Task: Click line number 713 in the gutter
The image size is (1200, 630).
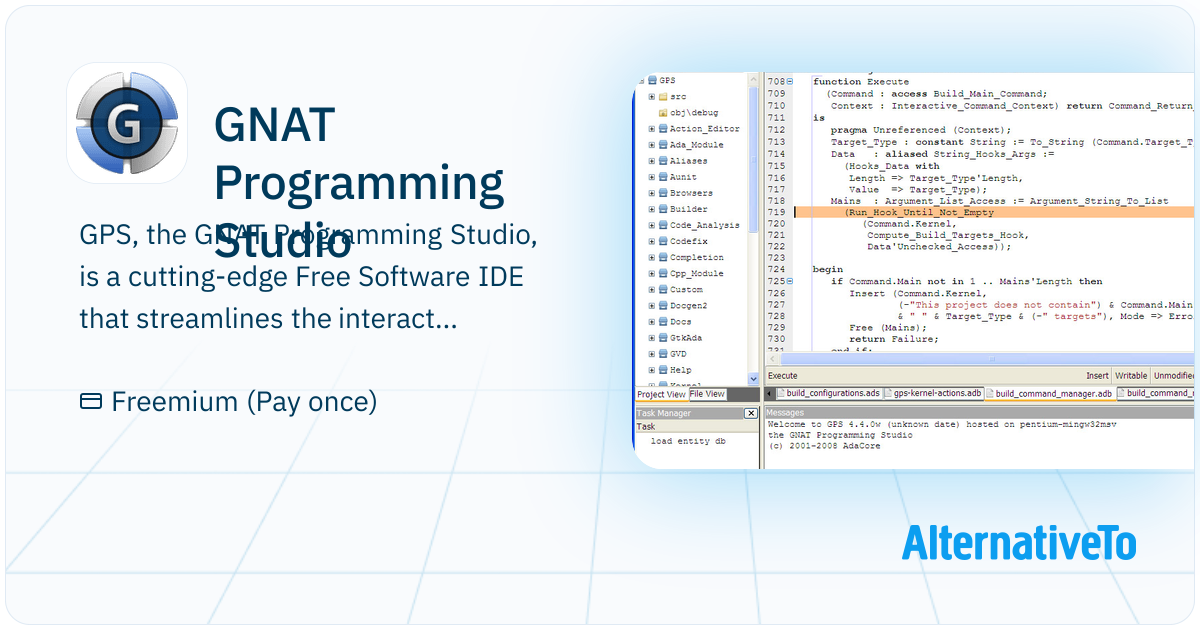Action: (x=776, y=142)
